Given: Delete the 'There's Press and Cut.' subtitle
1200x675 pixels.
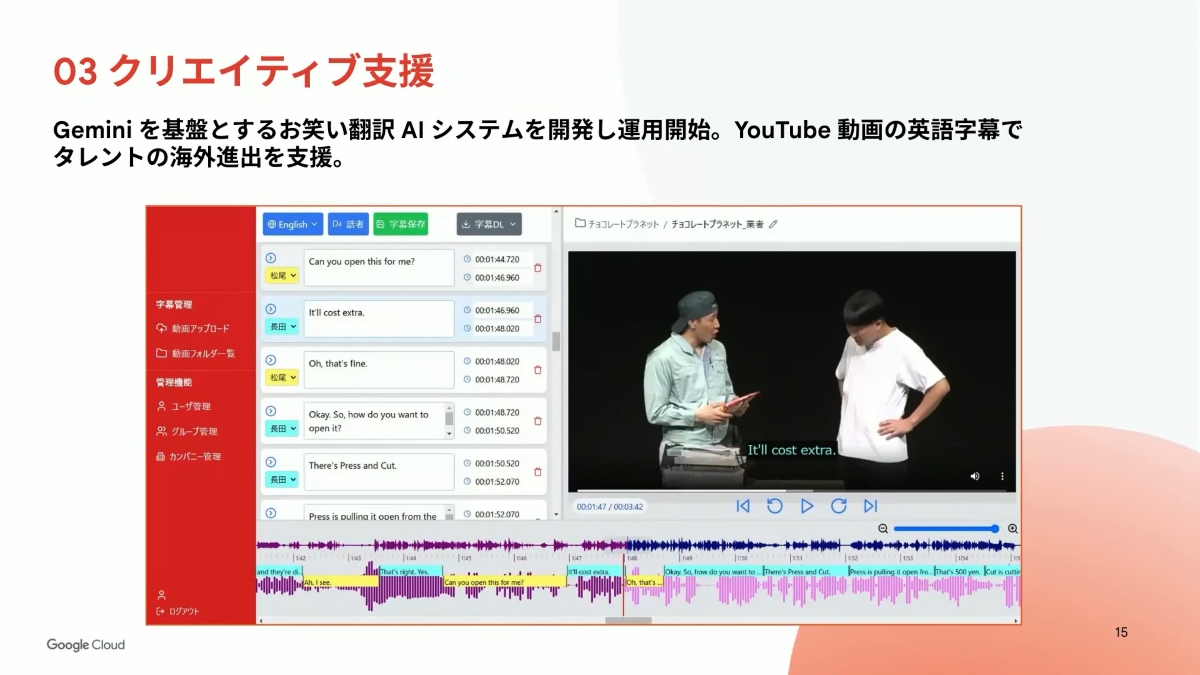Looking at the screenshot, I should pyautogui.click(x=538, y=472).
